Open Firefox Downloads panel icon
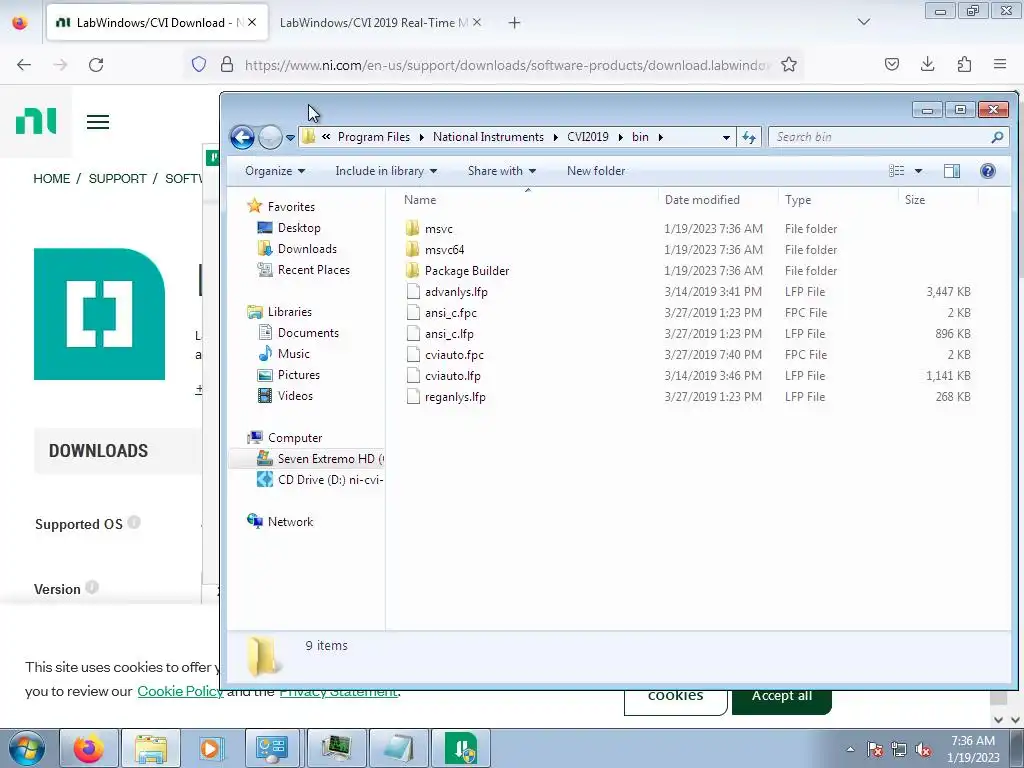 click(x=927, y=64)
